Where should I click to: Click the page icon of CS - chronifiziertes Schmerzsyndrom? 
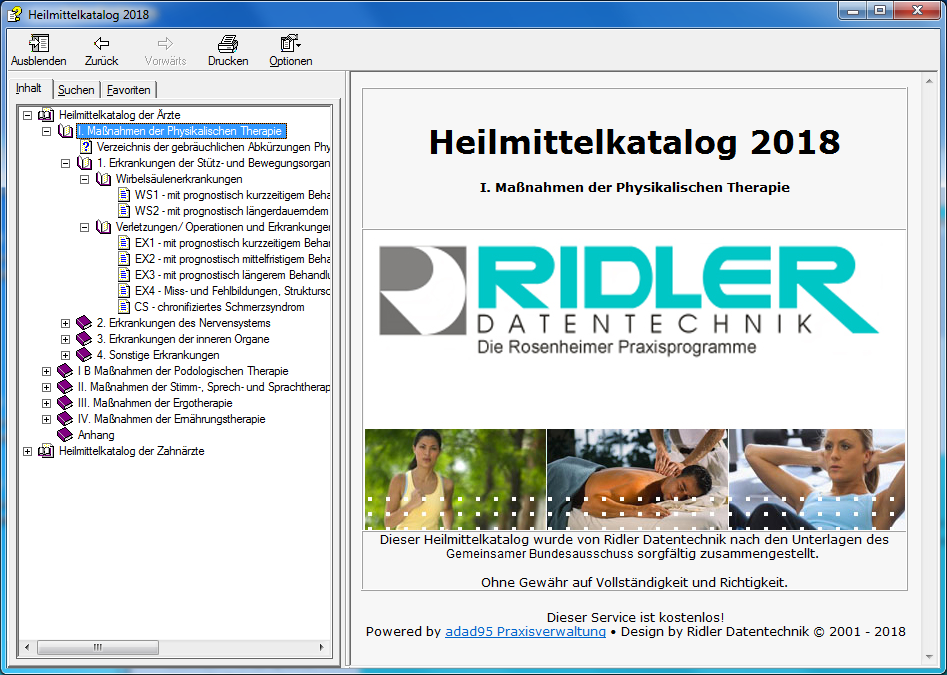pyautogui.click(x=124, y=307)
